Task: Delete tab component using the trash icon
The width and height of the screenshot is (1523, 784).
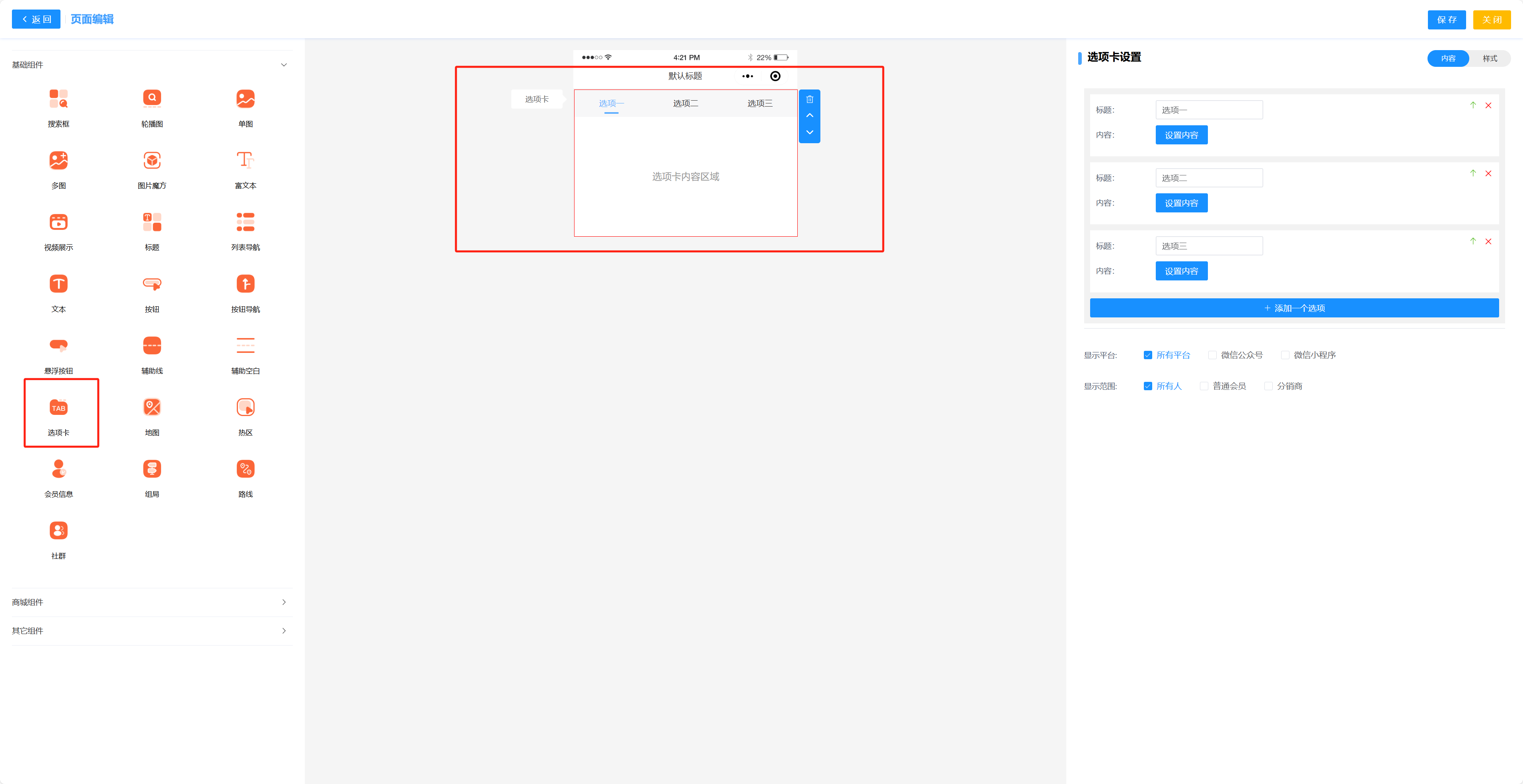Action: click(809, 99)
